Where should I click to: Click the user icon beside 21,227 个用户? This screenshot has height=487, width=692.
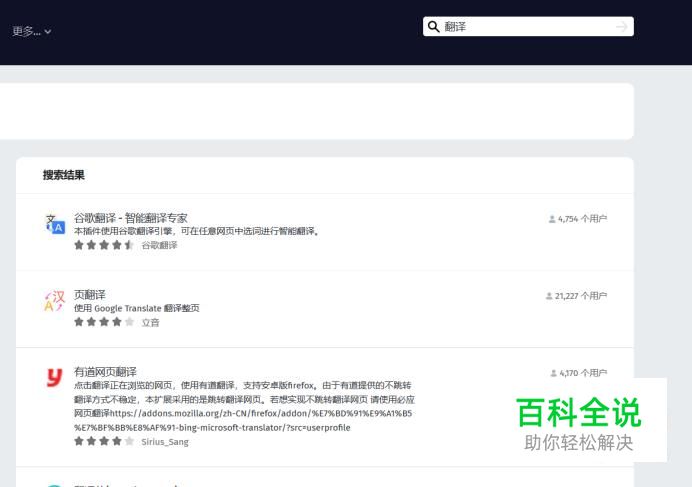coord(549,296)
